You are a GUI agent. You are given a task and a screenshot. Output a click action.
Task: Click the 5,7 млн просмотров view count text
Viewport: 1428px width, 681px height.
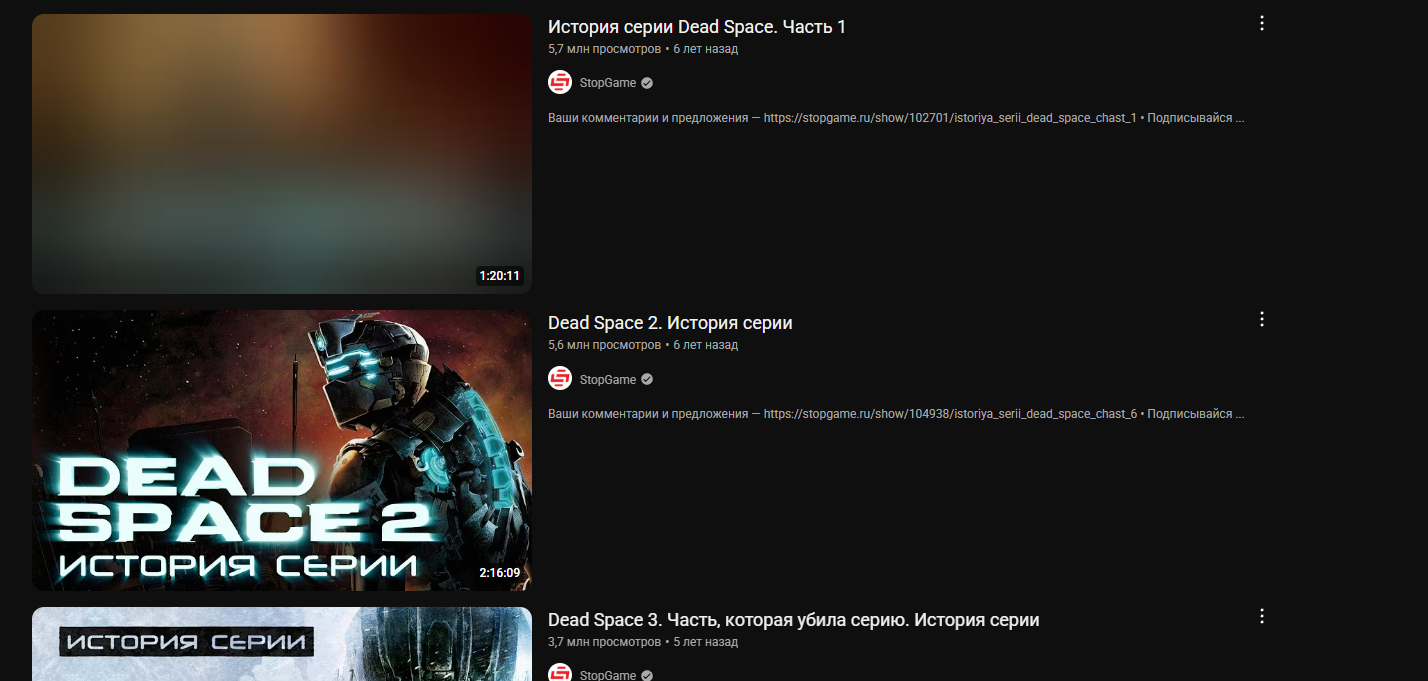point(604,49)
